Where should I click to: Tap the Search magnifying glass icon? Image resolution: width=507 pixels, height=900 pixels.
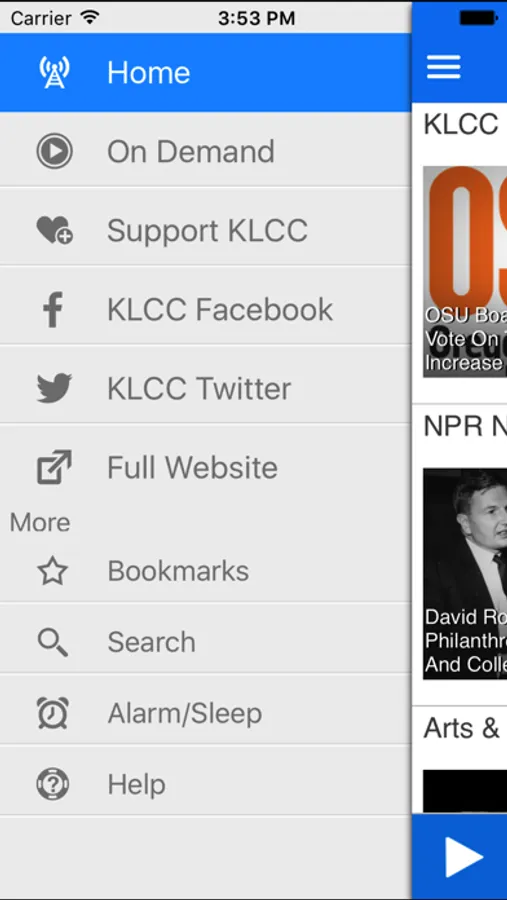coord(53,642)
